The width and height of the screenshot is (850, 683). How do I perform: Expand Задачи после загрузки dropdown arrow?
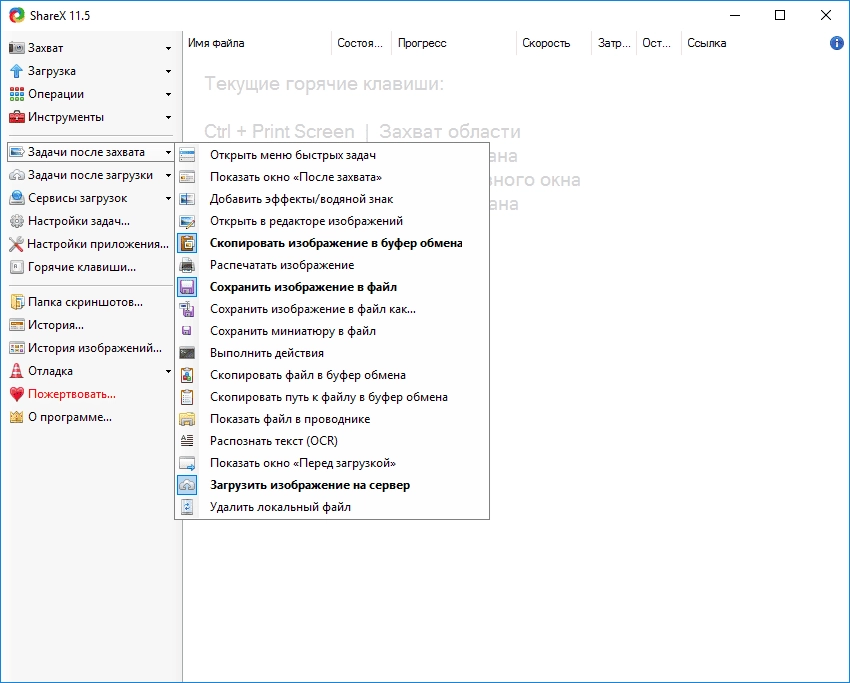point(169,176)
